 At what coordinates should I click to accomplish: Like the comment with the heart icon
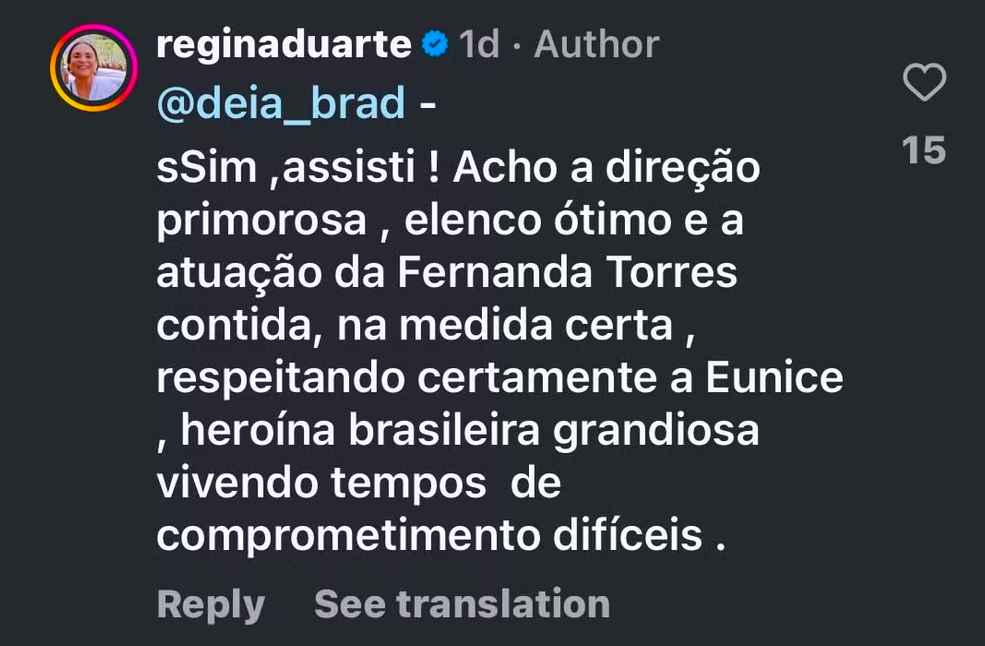(x=923, y=83)
